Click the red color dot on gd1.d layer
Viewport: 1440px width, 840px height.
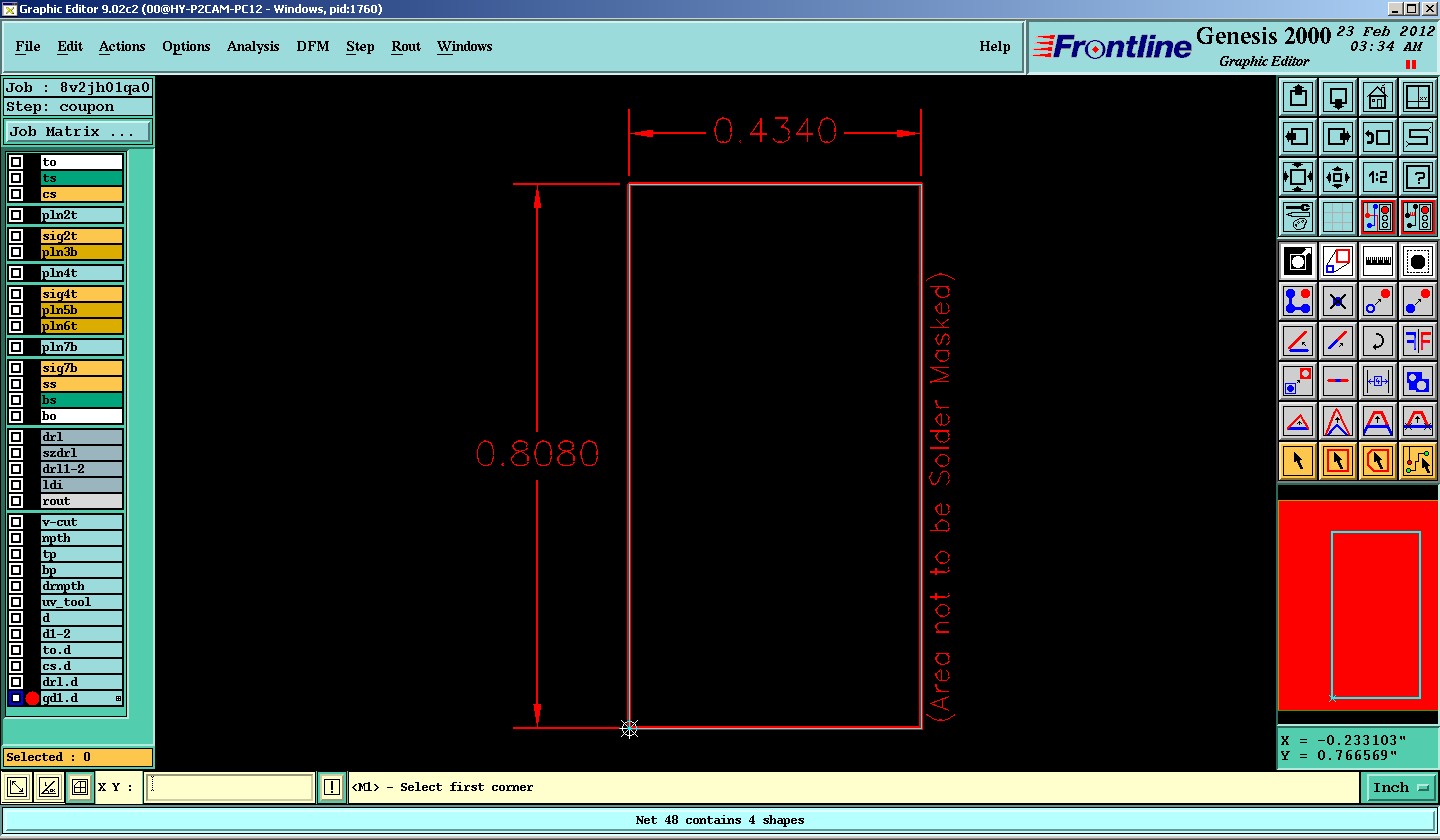[x=32, y=698]
